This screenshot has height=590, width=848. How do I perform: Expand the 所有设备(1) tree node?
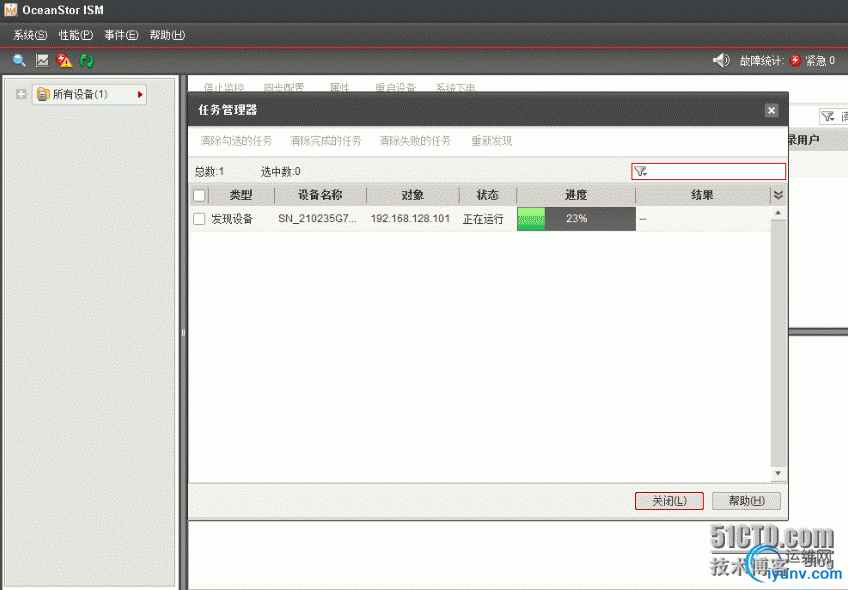pyautogui.click(x=21, y=93)
